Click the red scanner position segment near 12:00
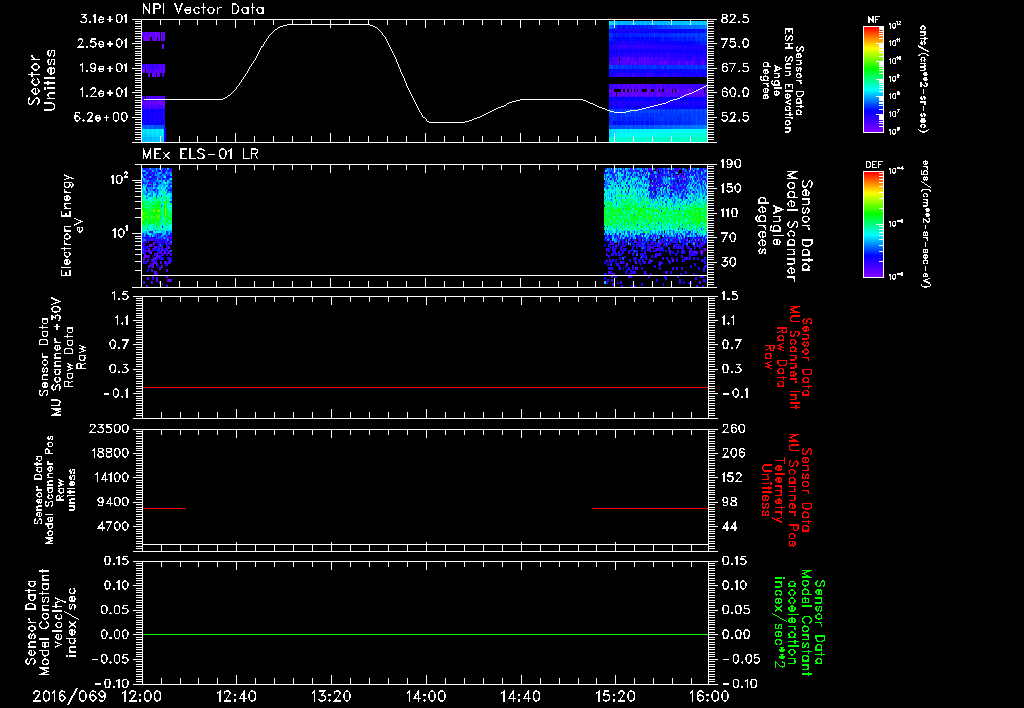 (164, 508)
